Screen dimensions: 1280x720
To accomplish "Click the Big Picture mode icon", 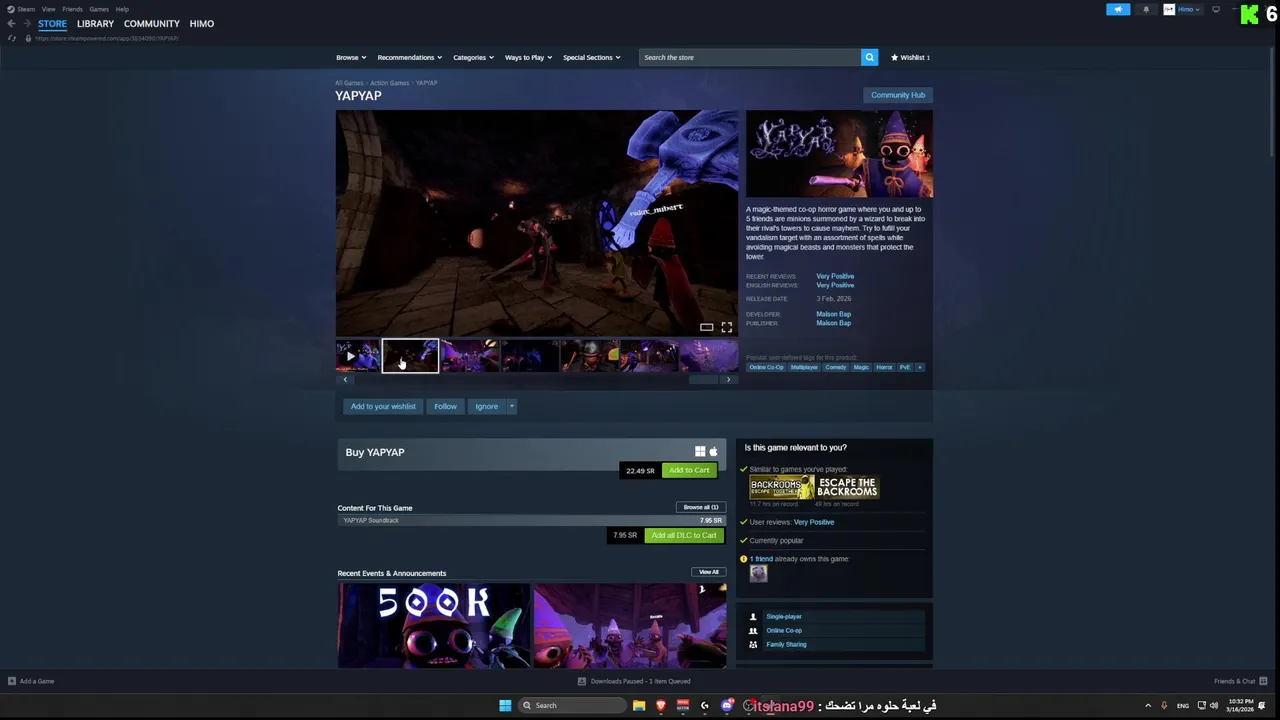I will tap(1216, 9).
